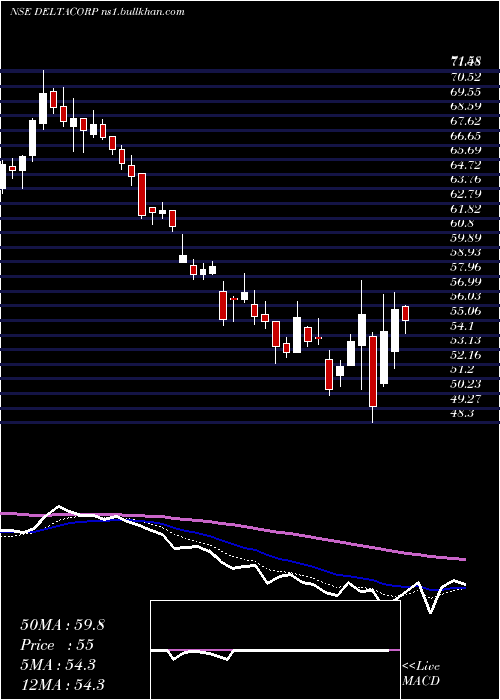Image resolution: width=500 pixels, height=700 pixels.
Task: Click the NSE DELTACORP chart title
Action: point(97,12)
